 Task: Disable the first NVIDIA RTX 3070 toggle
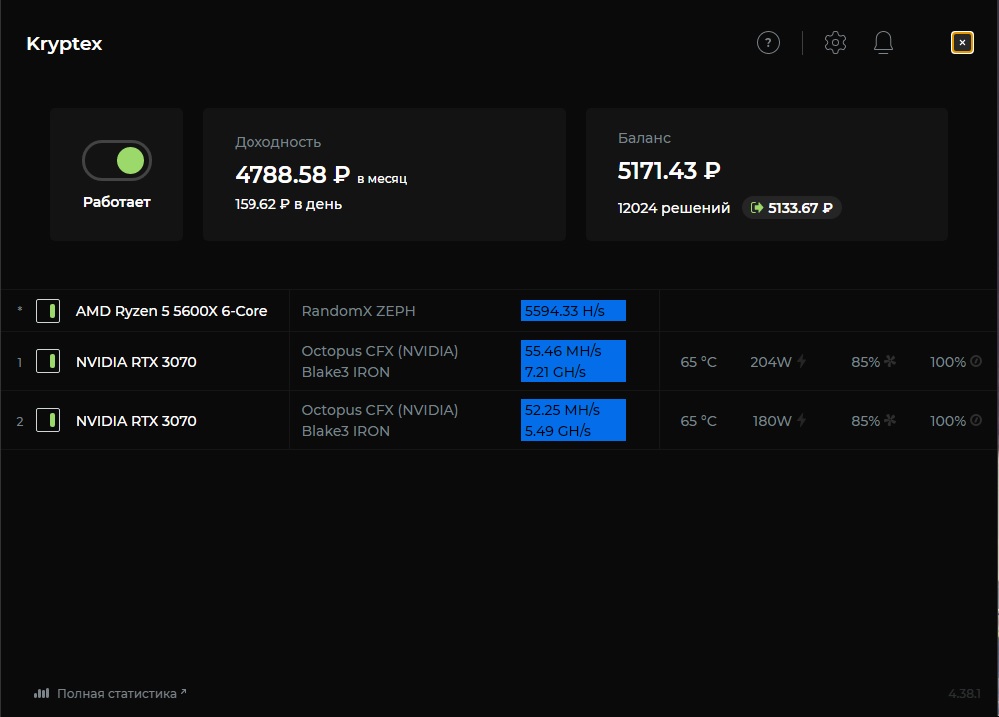47,362
